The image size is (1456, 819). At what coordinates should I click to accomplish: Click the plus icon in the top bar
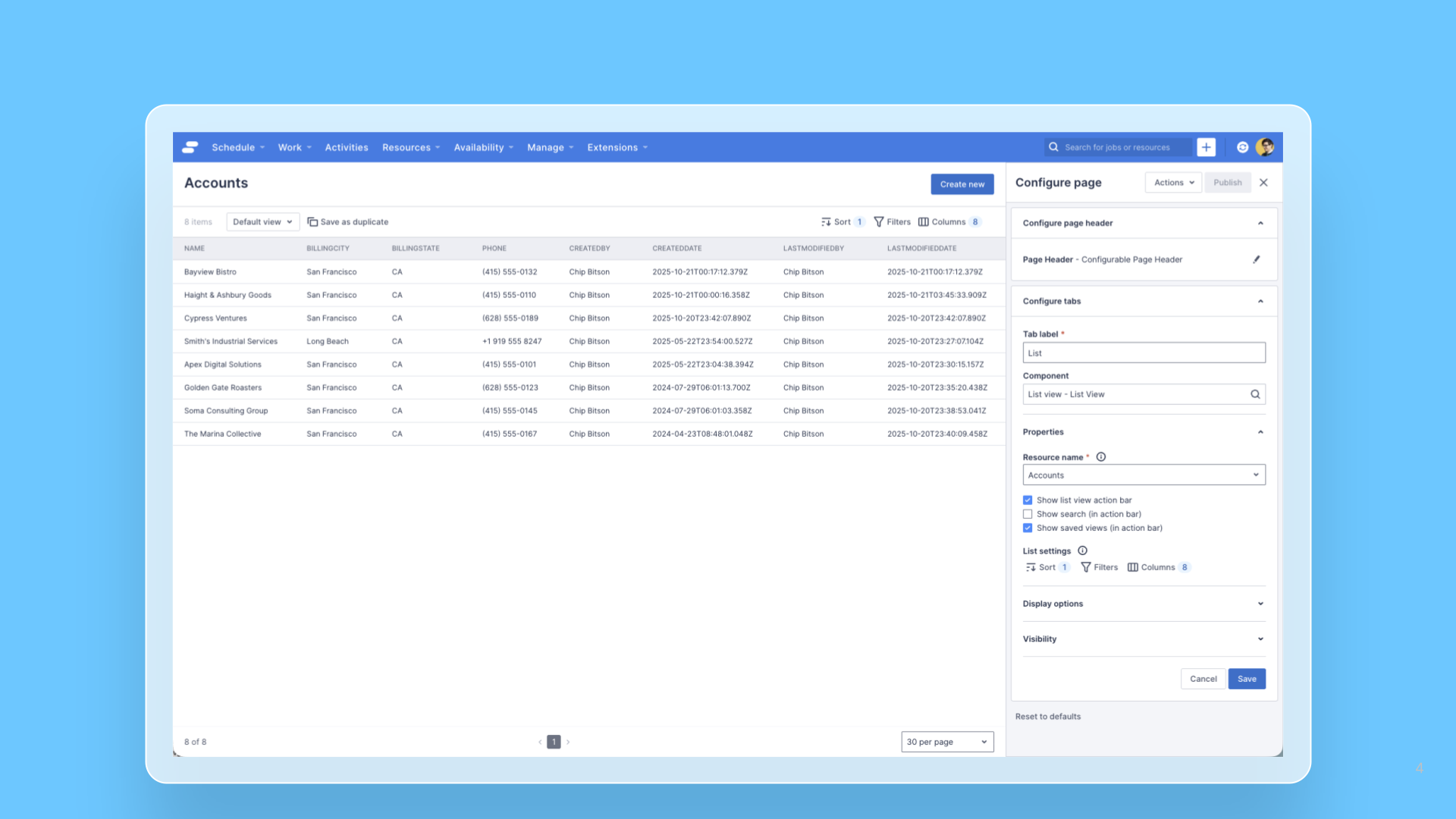click(x=1206, y=147)
